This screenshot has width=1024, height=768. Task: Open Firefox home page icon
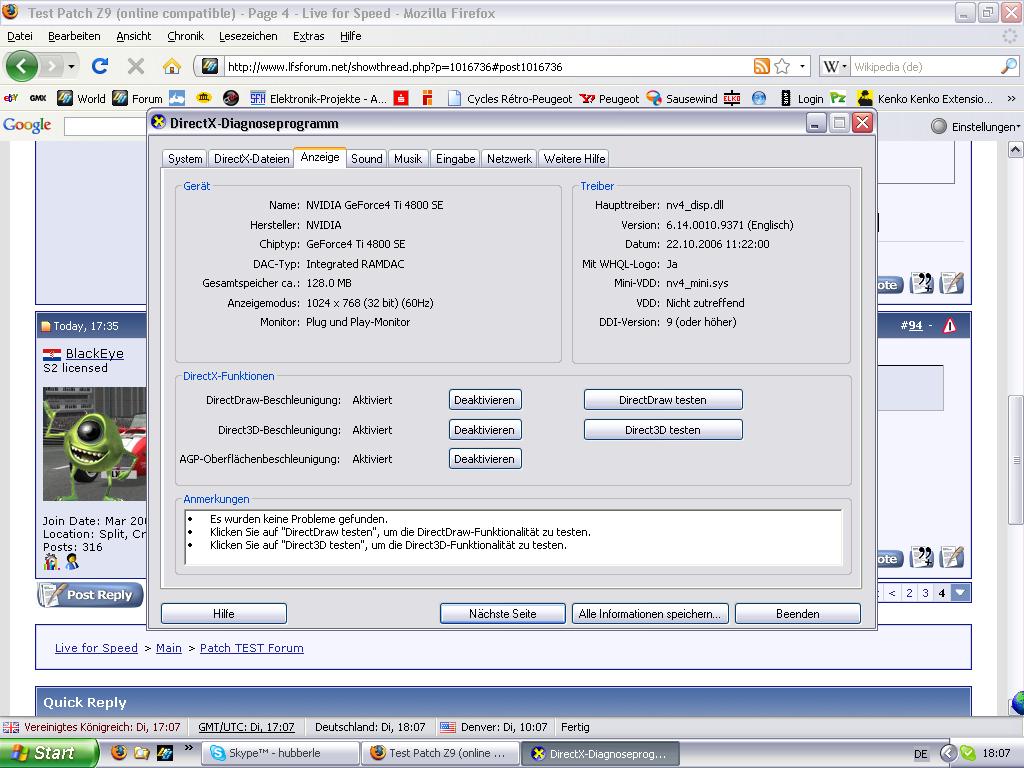click(172, 66)
